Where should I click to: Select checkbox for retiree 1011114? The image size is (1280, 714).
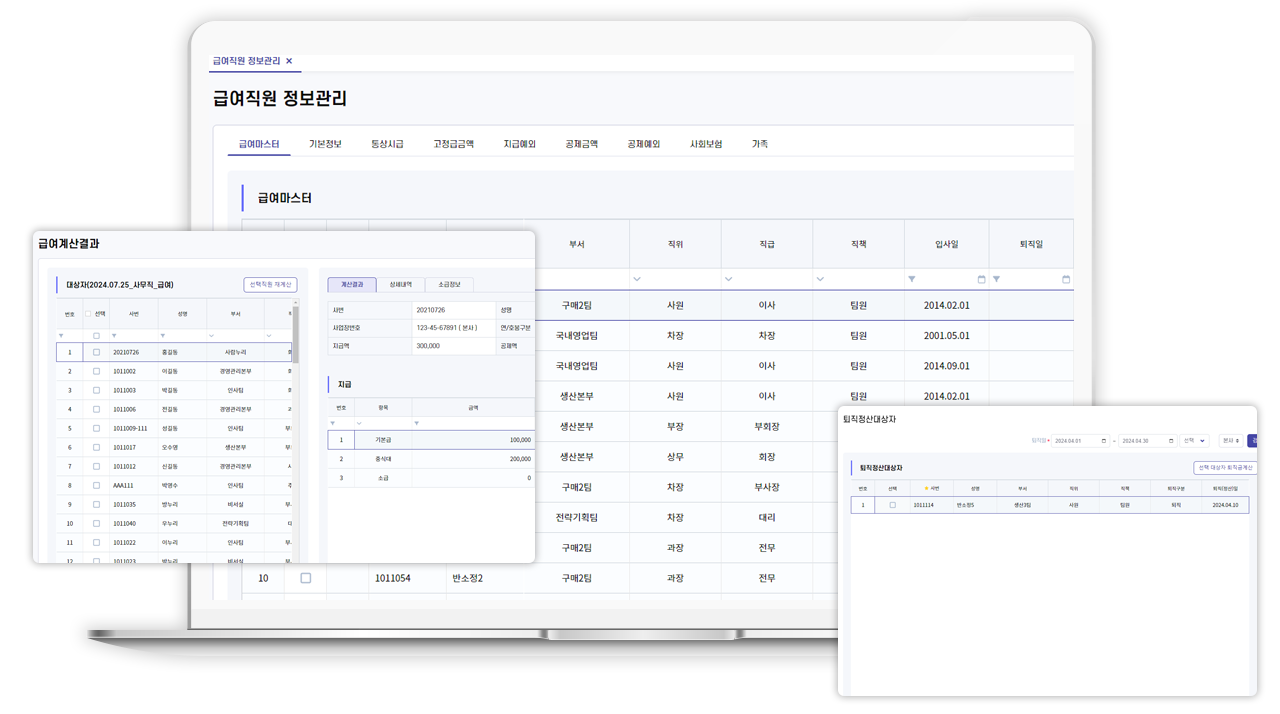[892, 506]
